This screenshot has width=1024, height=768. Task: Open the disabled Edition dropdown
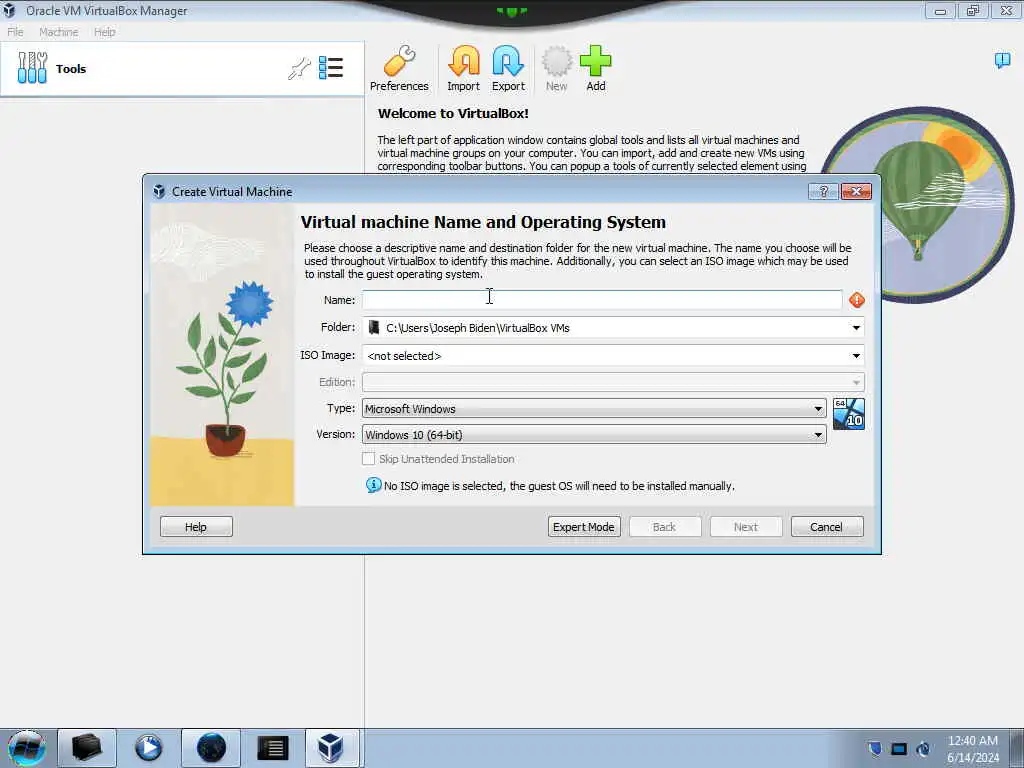613,382
